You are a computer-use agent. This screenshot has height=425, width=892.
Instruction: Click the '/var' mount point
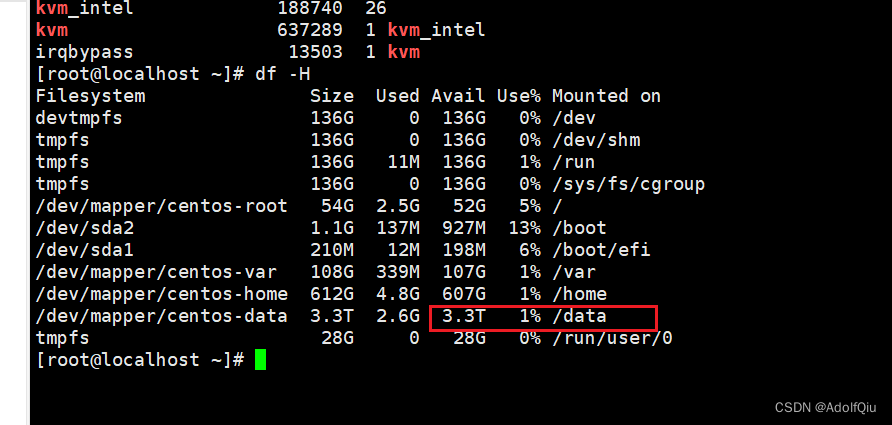pyautogui.click(x=573, y=272)
